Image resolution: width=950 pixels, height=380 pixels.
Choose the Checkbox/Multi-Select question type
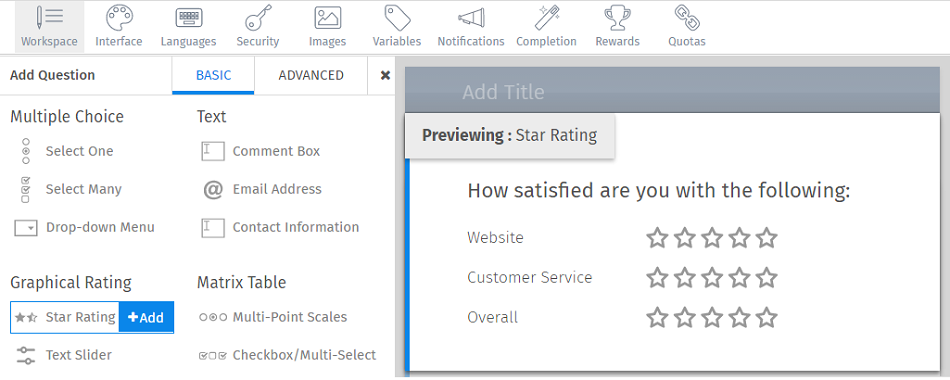(x=287, y=355)
